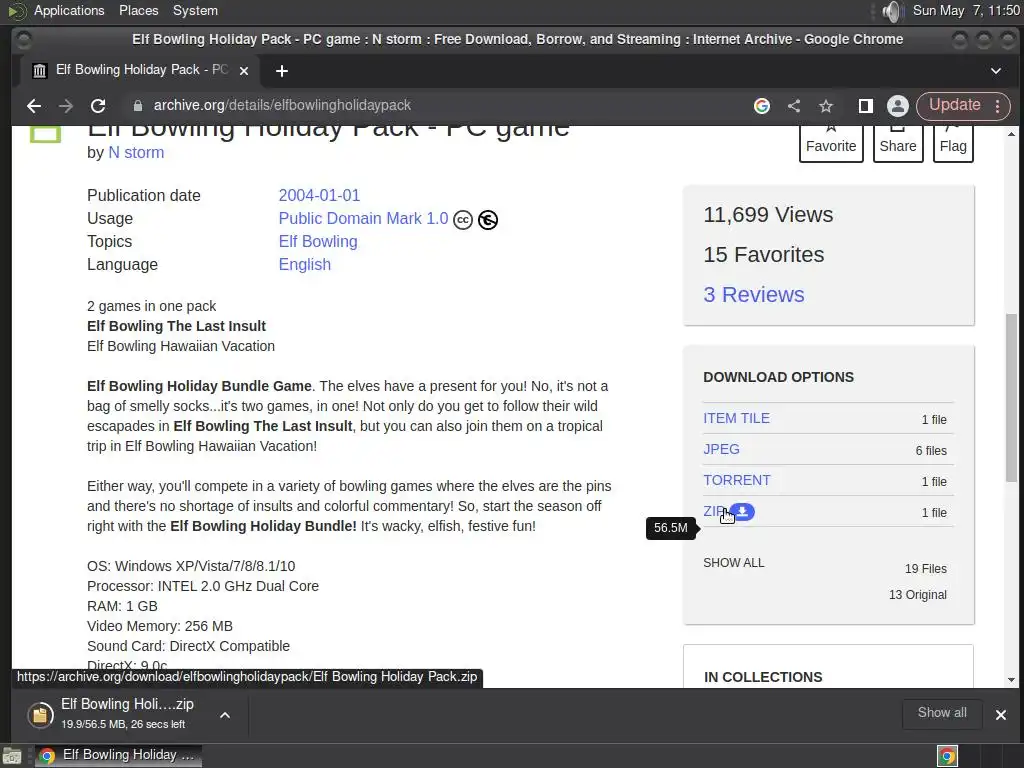Click 19 Files text
Viewport: 1024px width, 768px height.
pyautogui.click(x=925, y=569)
